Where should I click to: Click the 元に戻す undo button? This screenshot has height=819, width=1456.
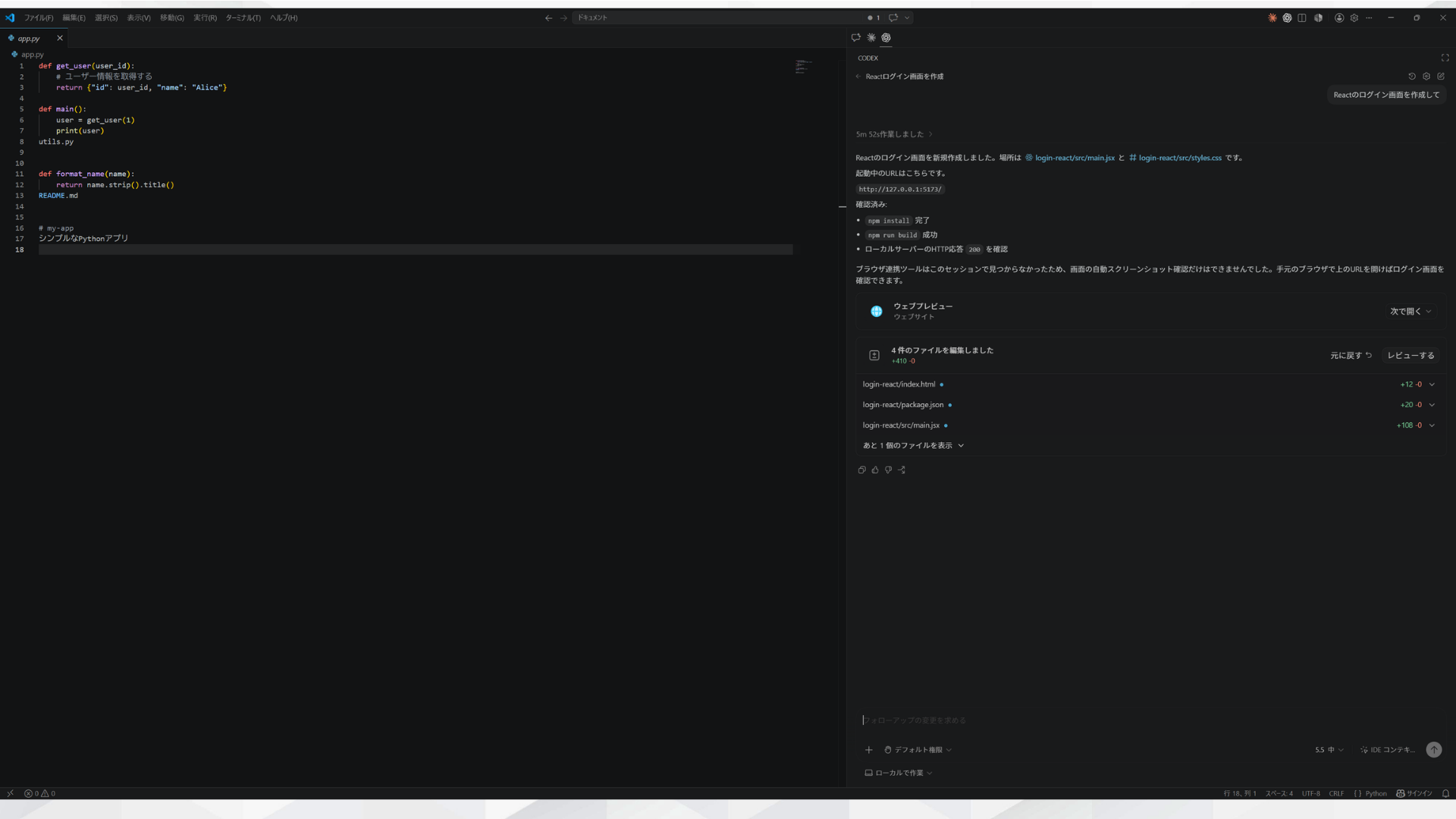click(1351, 355)
